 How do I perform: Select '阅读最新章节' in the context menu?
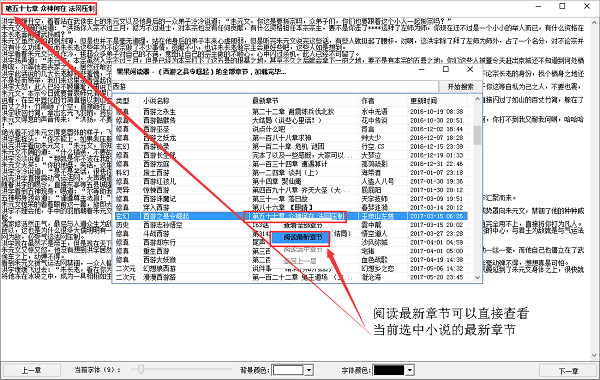point(301,238)
